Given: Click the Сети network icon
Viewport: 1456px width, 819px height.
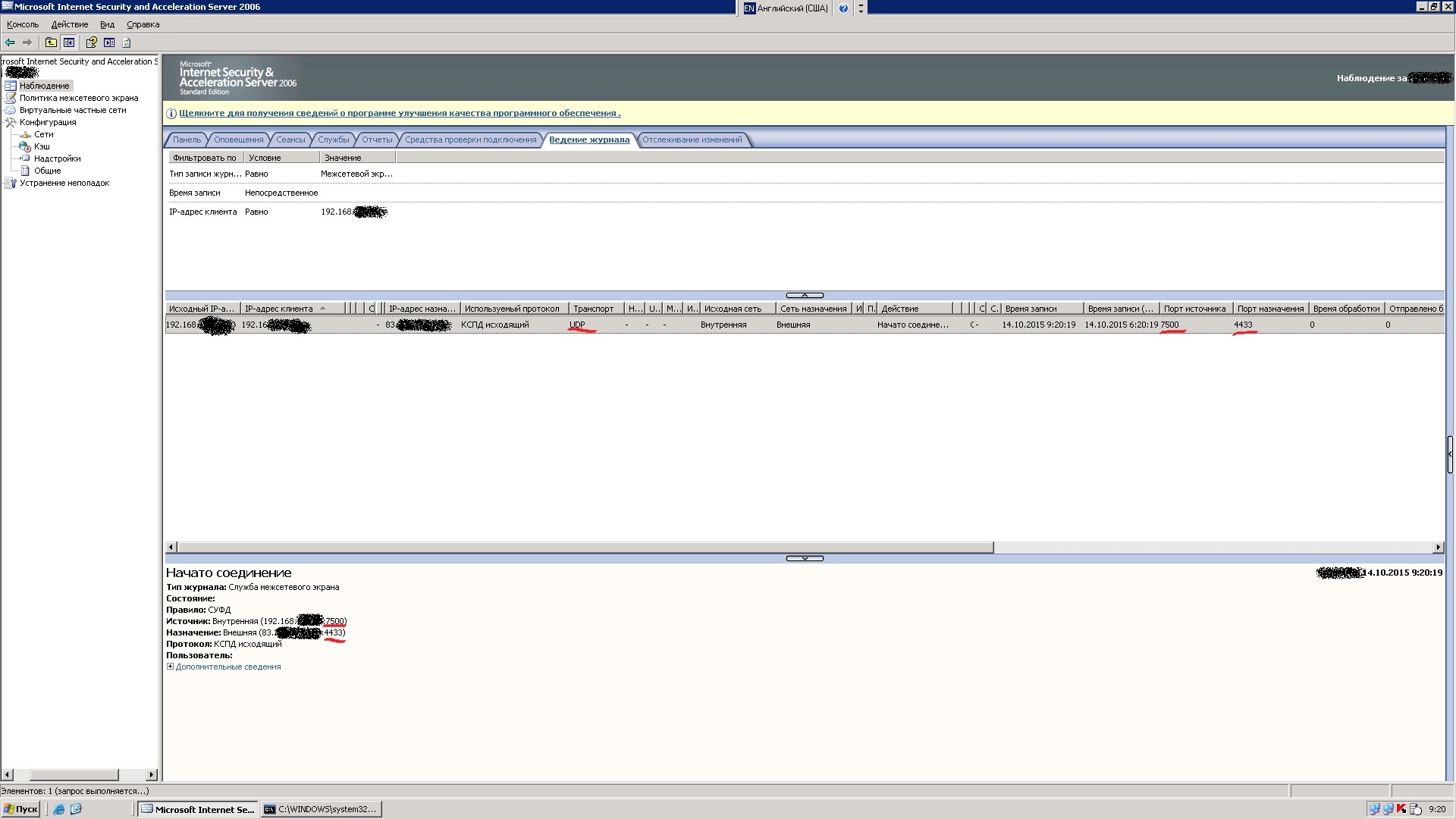Looking at the screenshot, I should pos(25,134).
